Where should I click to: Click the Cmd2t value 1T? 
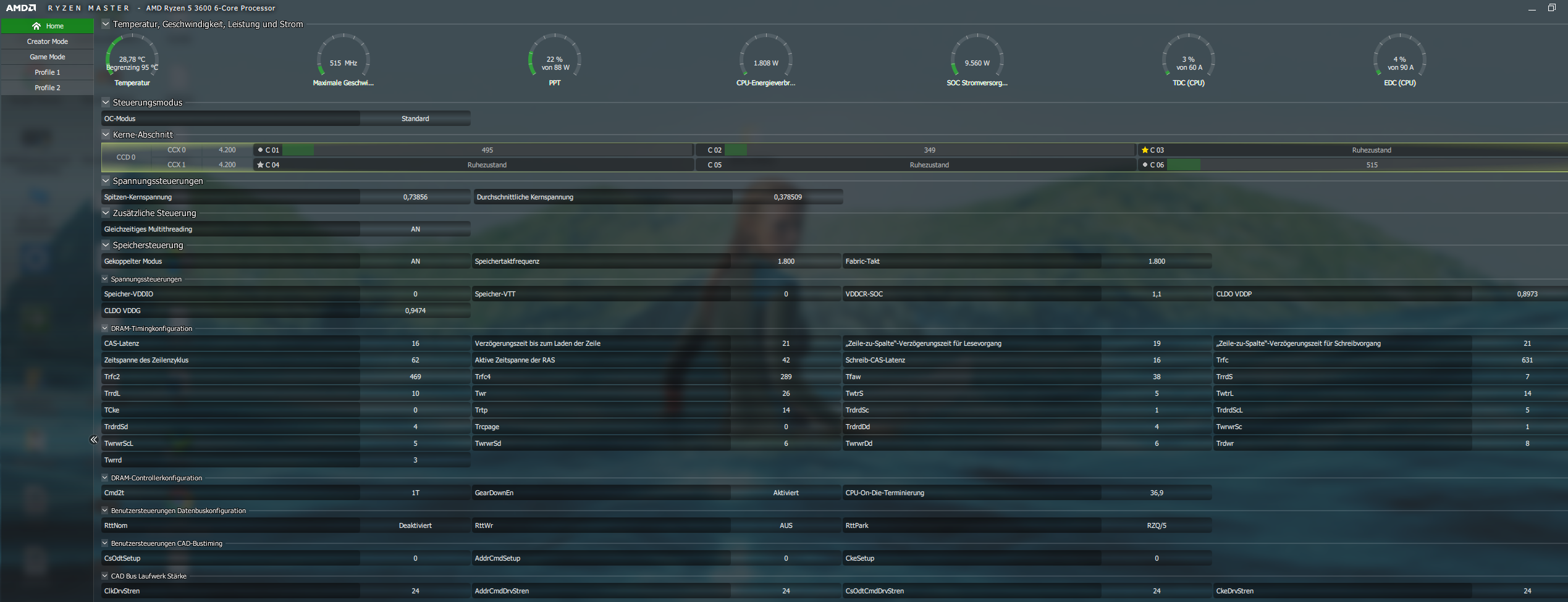coord(415,493)
